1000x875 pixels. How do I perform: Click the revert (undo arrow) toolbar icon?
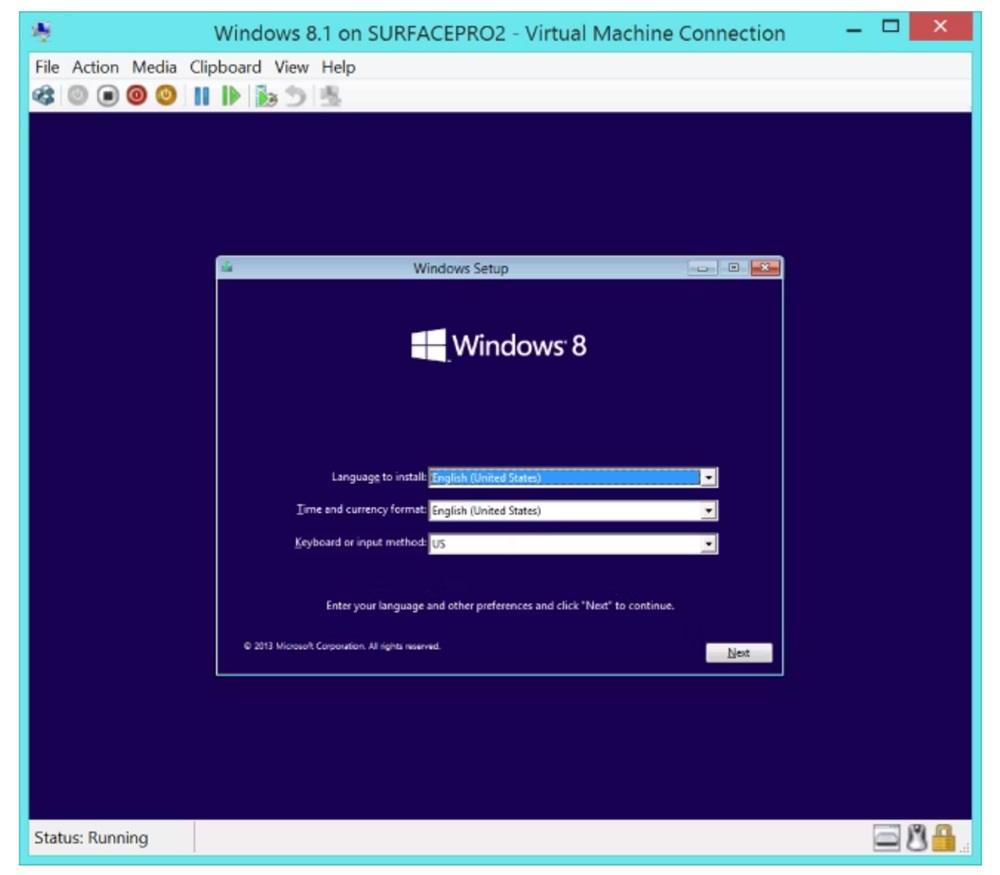point(296,96)
